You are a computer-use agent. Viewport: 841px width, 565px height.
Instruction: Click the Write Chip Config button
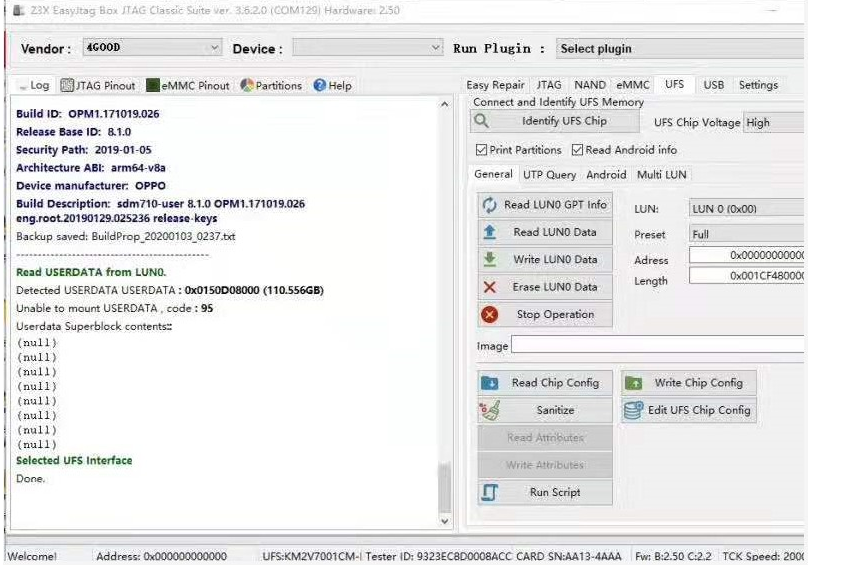(689, 383)
